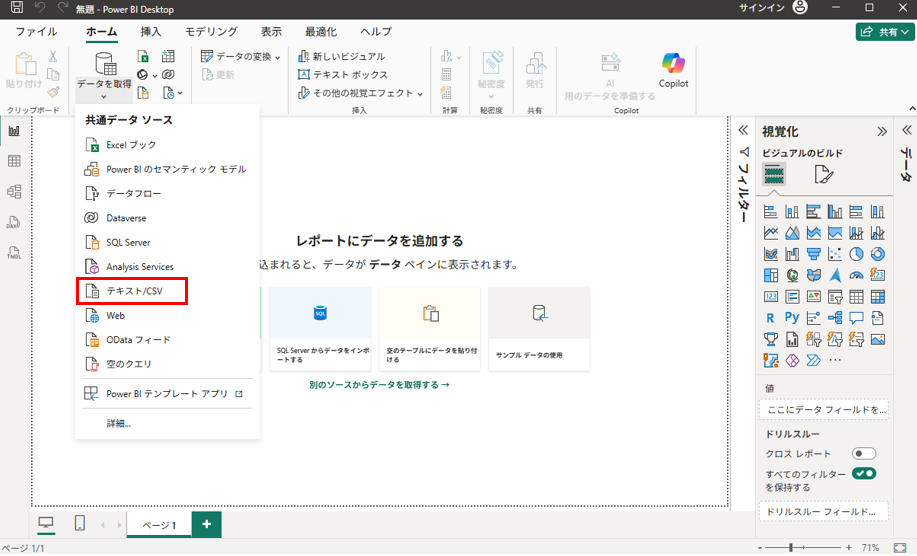Click the SQL Server icon in the ribbon

[143, 93]
